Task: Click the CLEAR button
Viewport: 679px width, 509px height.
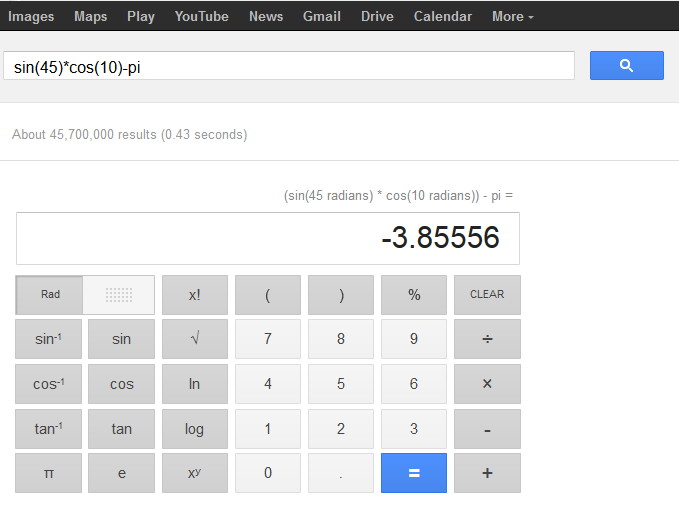Action: (487, 295)
